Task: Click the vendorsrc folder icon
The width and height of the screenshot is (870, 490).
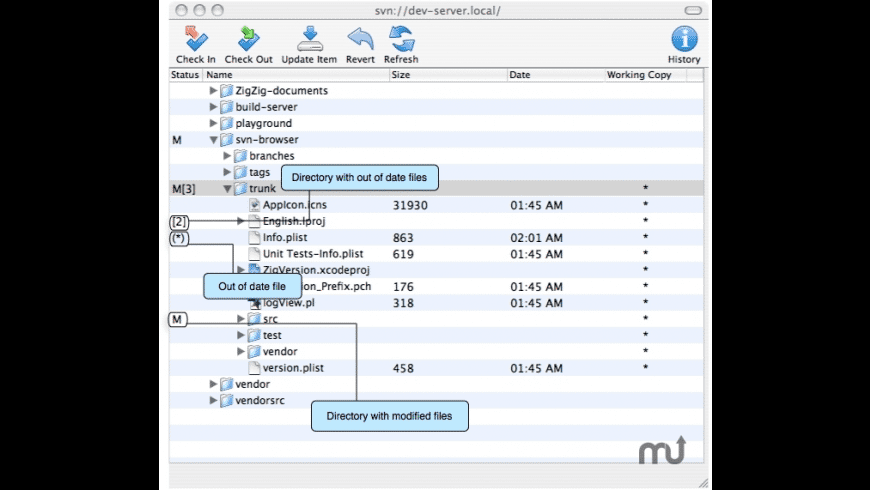Action: point(226,400)
